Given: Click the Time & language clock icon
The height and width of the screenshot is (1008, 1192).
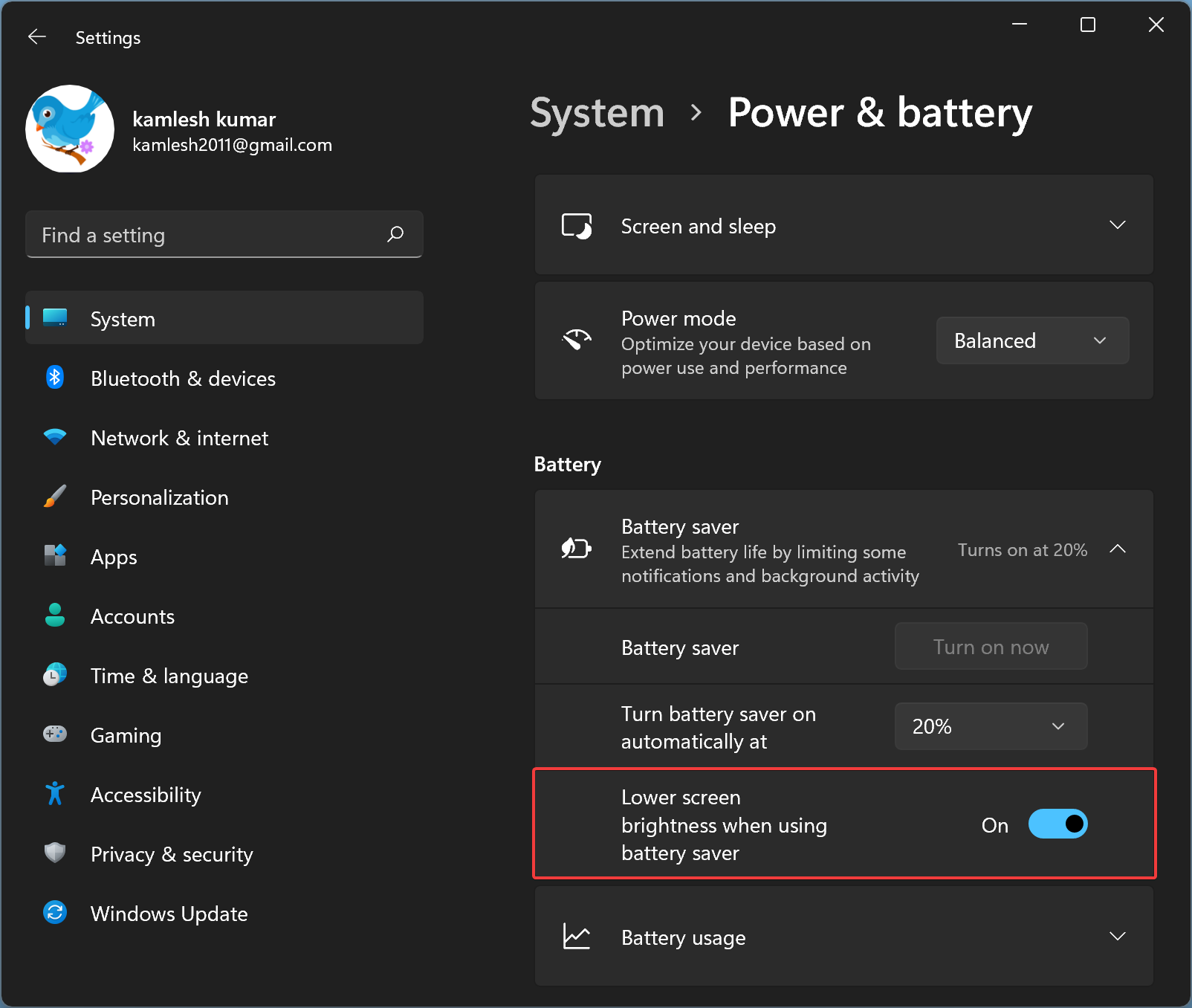Looking at the screenshot, I should coord(55,674).
